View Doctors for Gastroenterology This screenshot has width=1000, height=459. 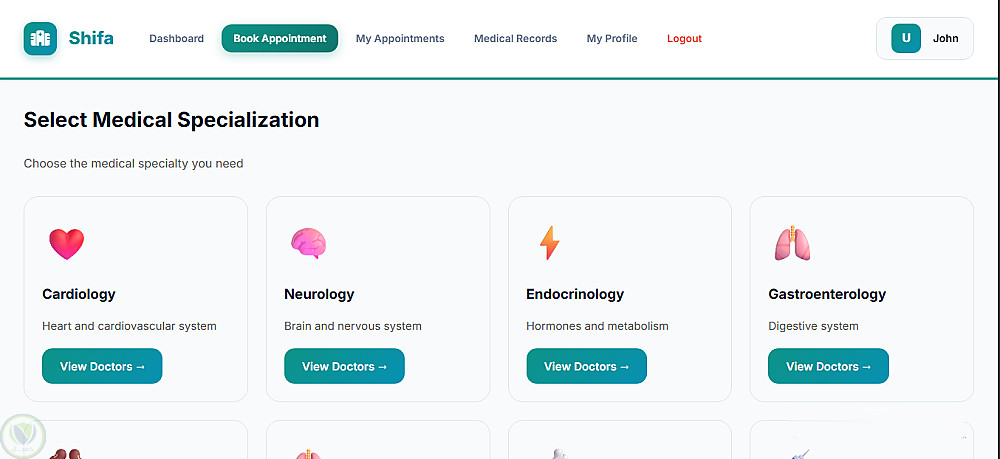pyautogui.click(x=828, y=366)
